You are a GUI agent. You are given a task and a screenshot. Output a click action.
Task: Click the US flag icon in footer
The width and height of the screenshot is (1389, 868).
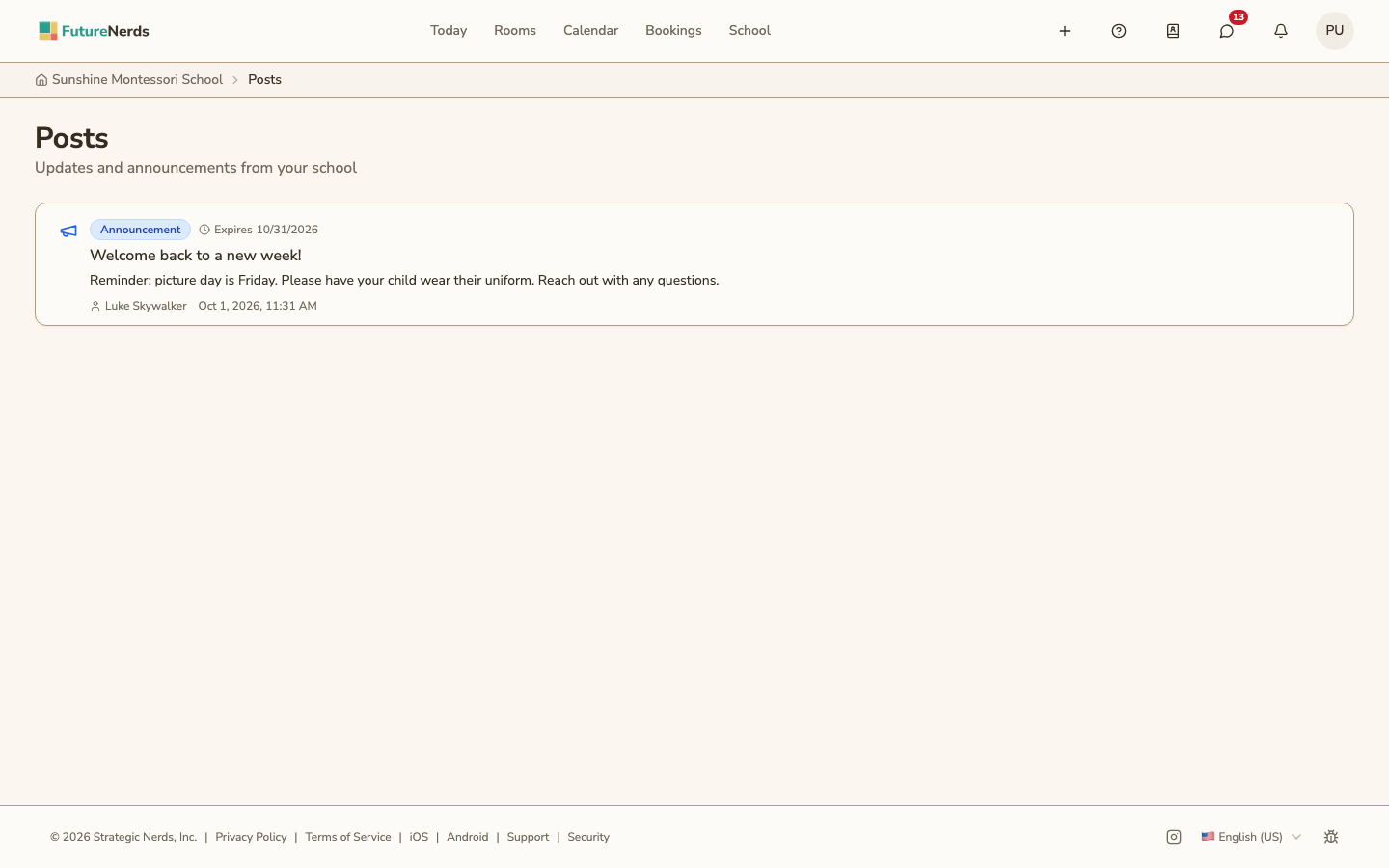[1208, 837]
